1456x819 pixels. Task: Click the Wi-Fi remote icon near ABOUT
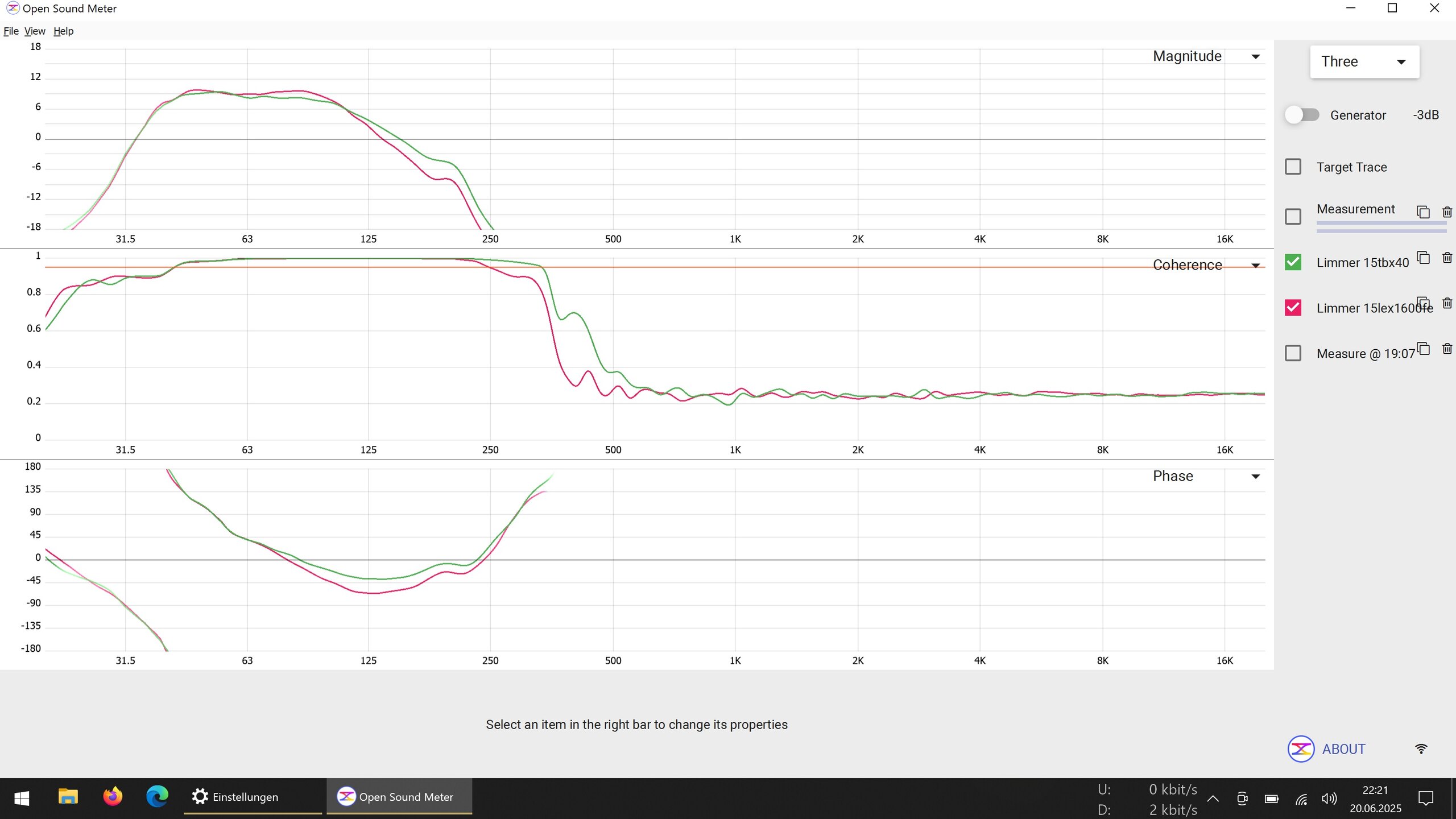tap(1421, 749)
